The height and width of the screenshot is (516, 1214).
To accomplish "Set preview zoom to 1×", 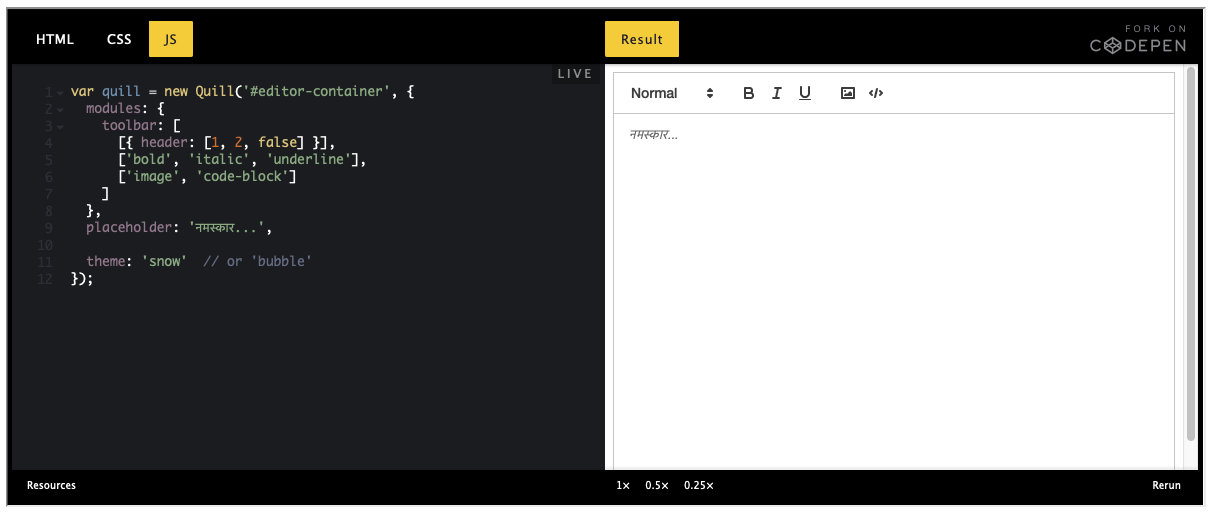I will pyautogui.click(x=623, y=485).
